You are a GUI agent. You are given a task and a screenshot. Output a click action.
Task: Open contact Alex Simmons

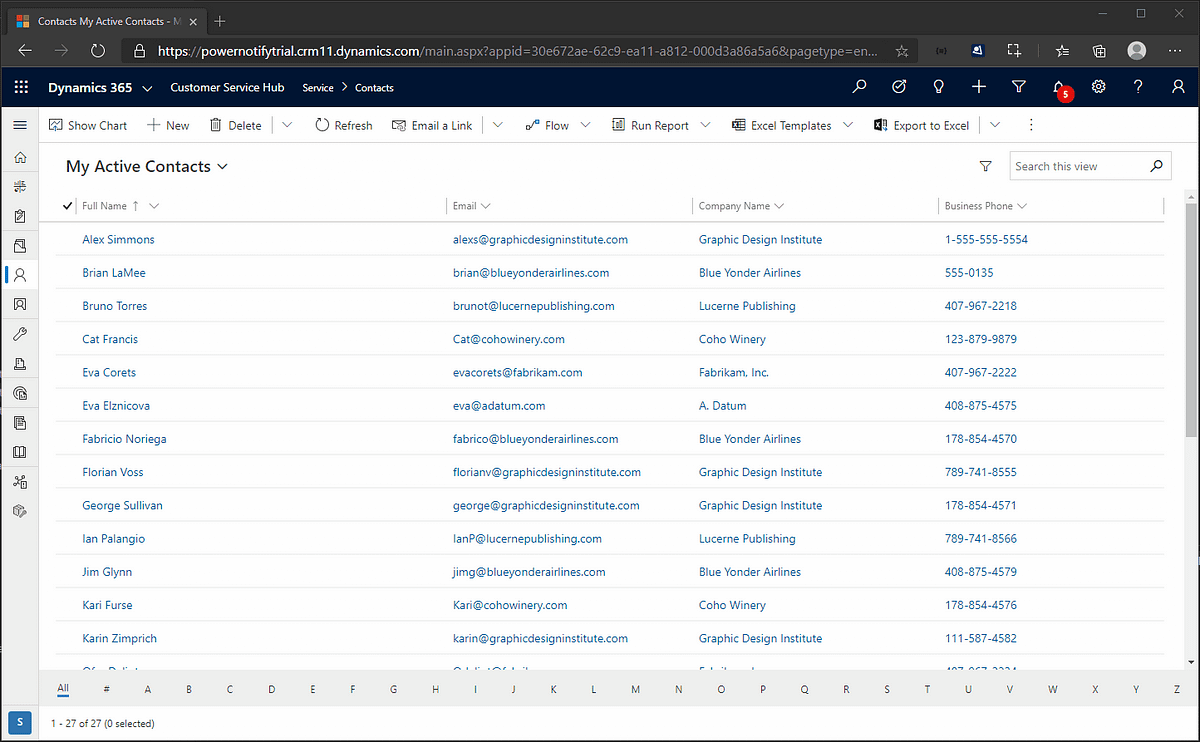point(118,240)
